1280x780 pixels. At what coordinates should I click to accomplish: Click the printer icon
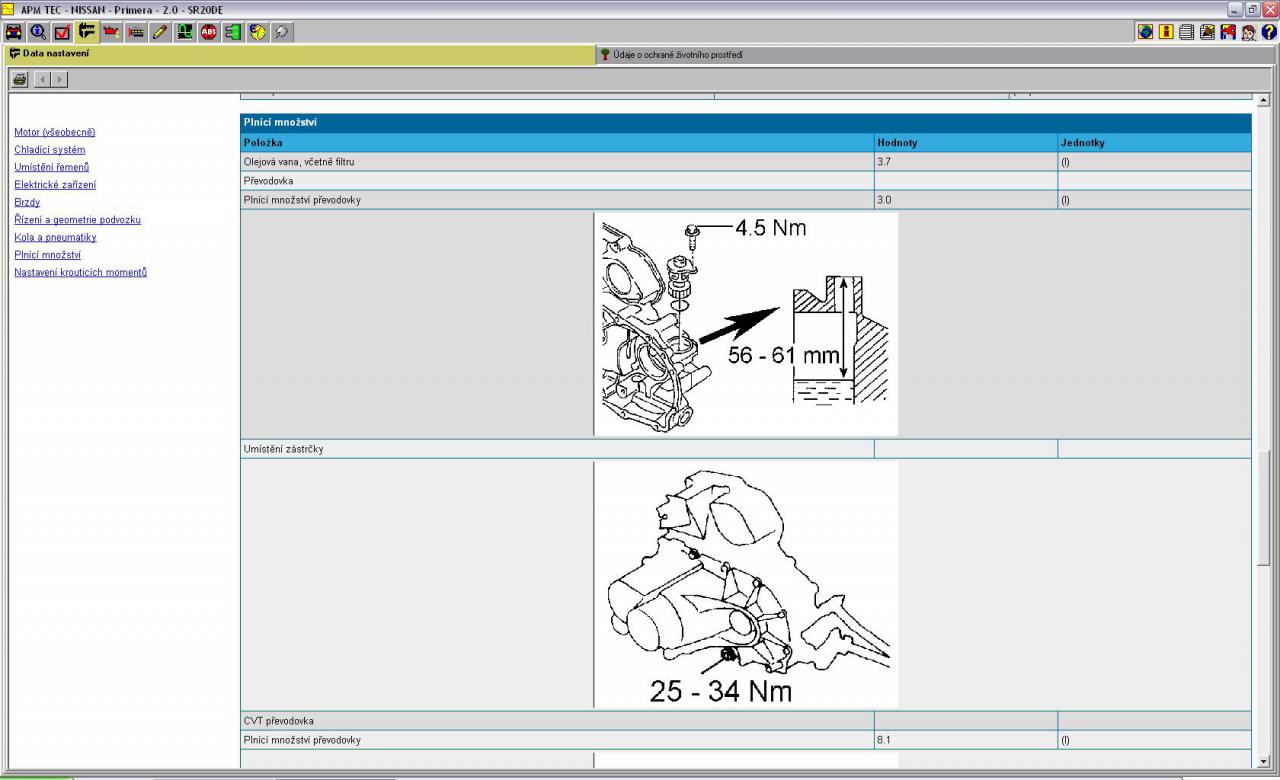[20, 79]
